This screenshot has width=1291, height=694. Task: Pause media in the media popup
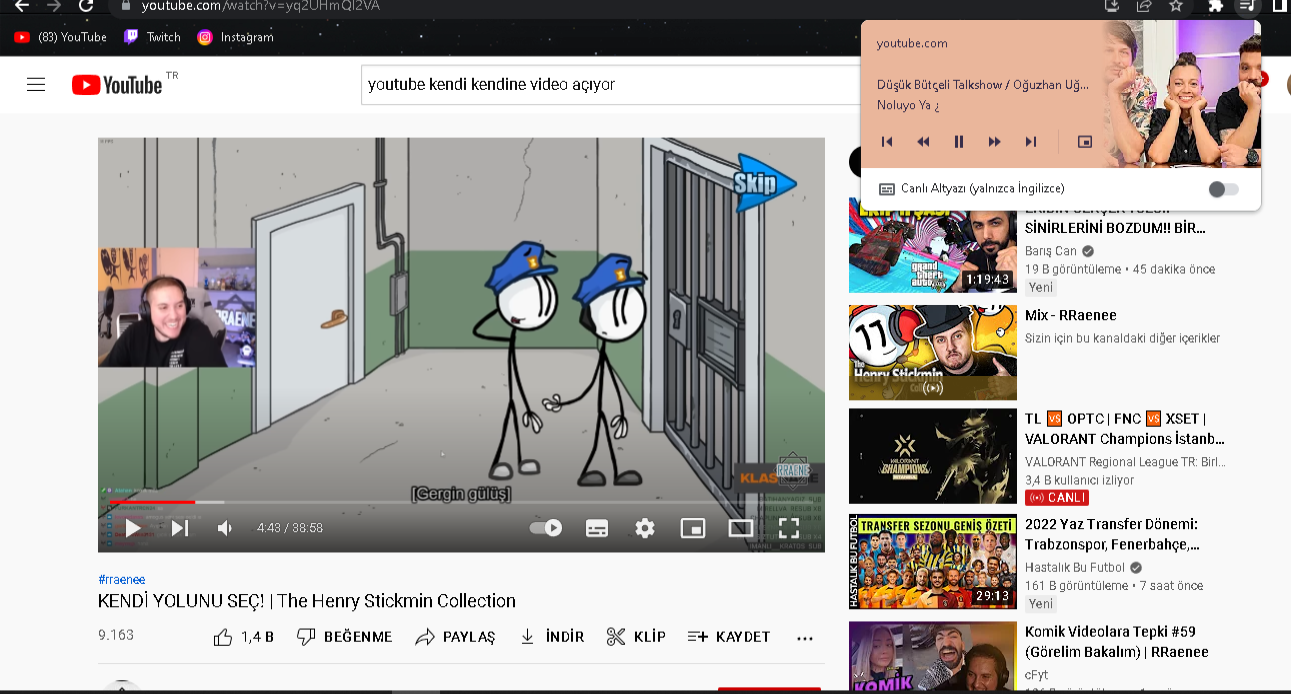pos(959,142)
